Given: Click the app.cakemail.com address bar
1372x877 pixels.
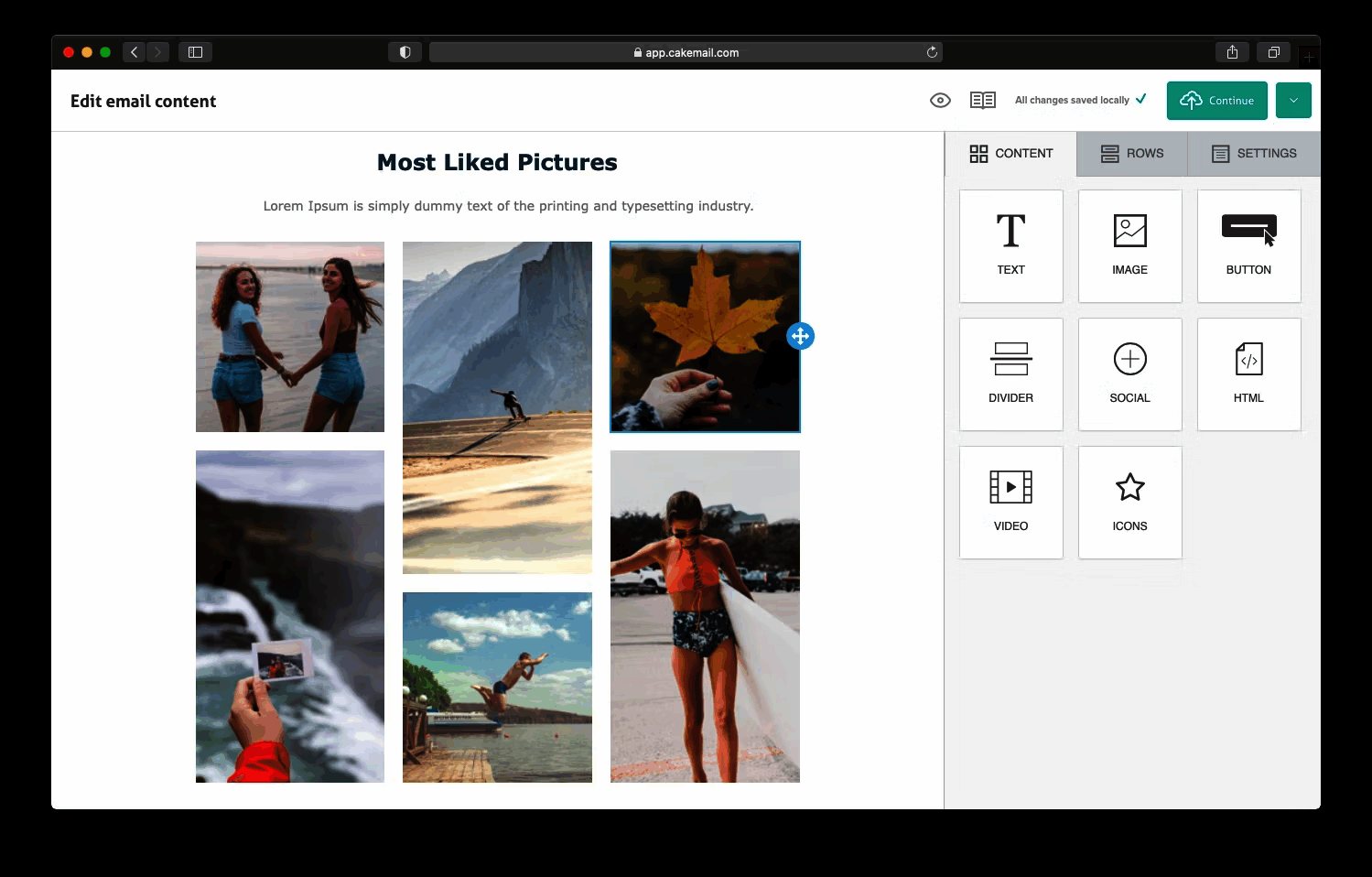Looking at the screenshot, I should 686,52.
